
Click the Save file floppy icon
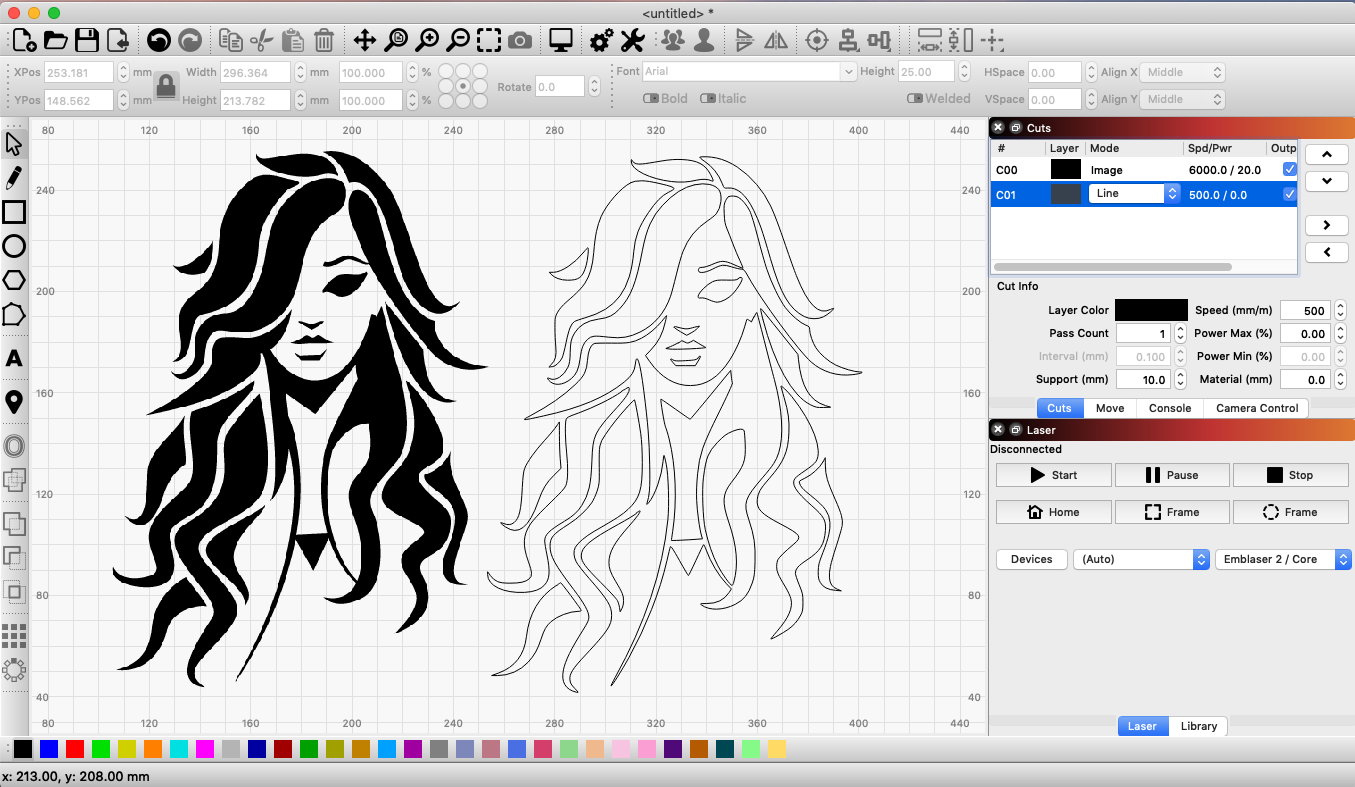[x=87, y=40]
